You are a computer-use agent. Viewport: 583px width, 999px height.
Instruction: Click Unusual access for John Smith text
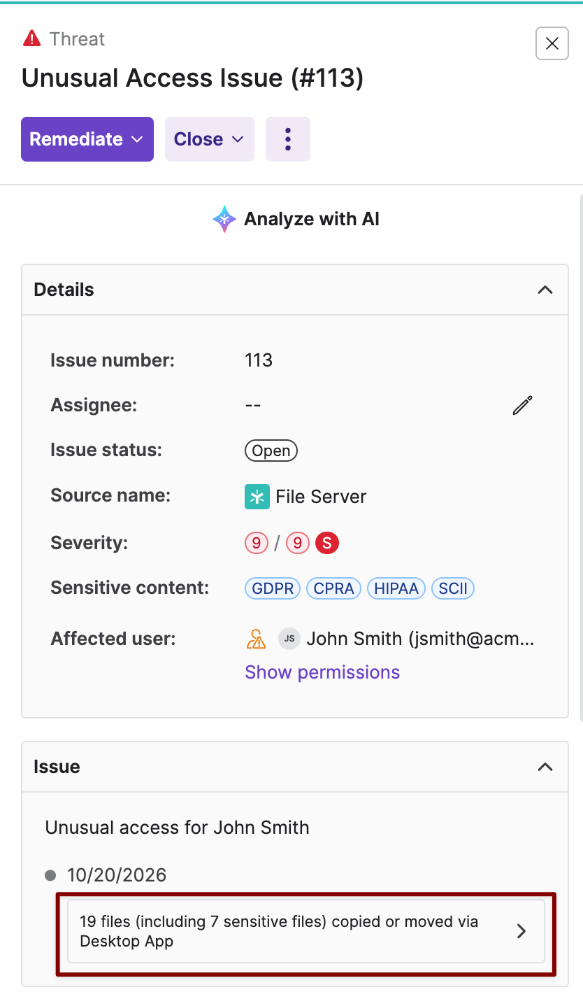tap(177, 828)
